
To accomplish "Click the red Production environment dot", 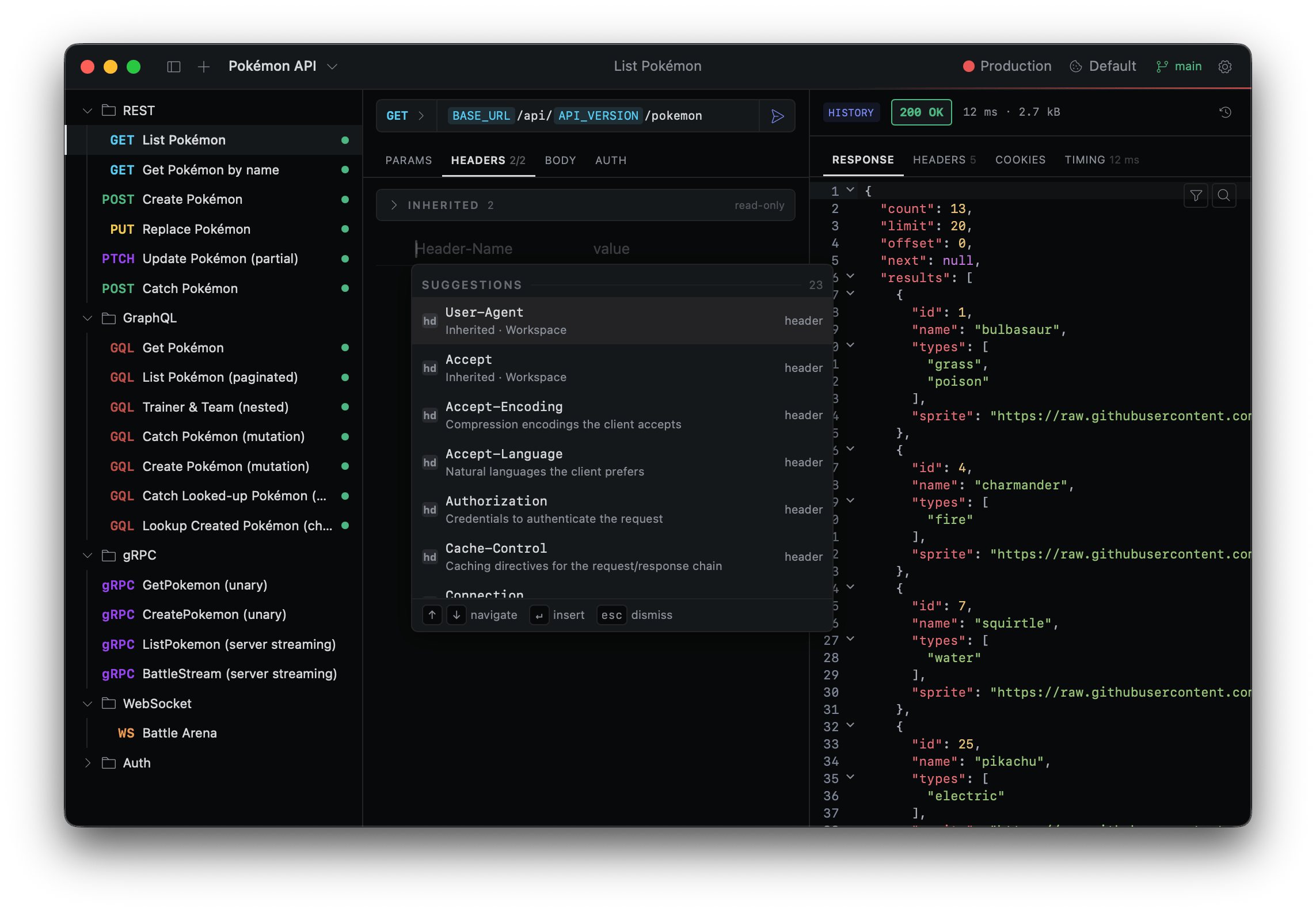I will [968, 66].
